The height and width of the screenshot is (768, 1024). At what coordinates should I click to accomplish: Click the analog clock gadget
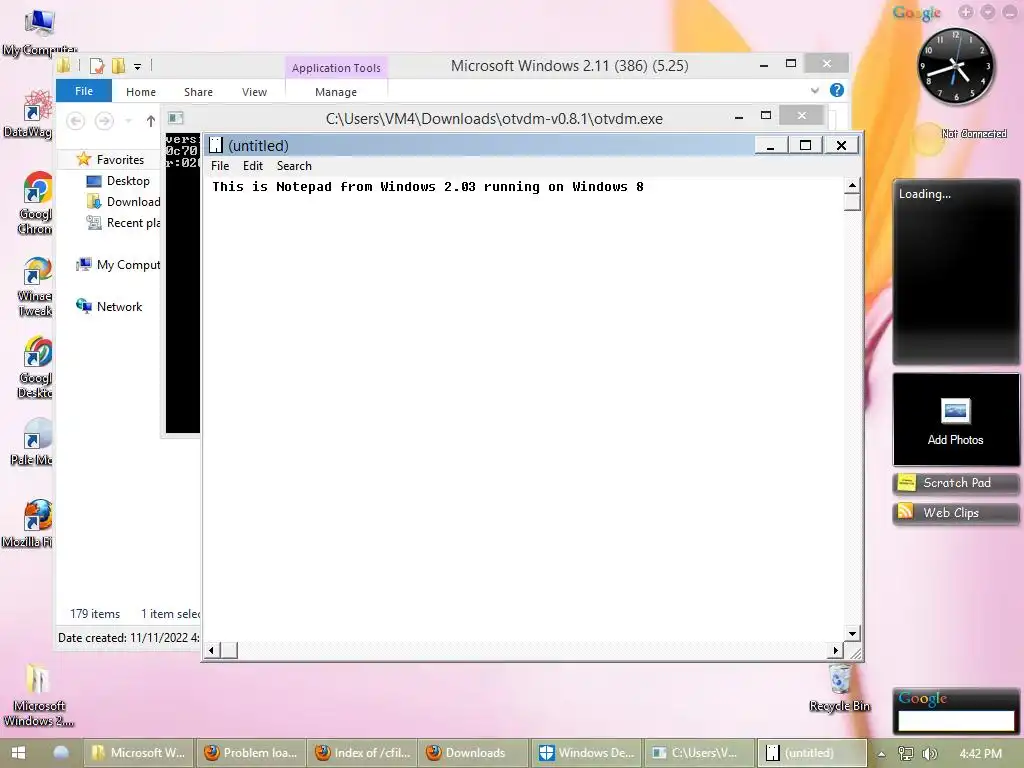click(x=956, y=67)
